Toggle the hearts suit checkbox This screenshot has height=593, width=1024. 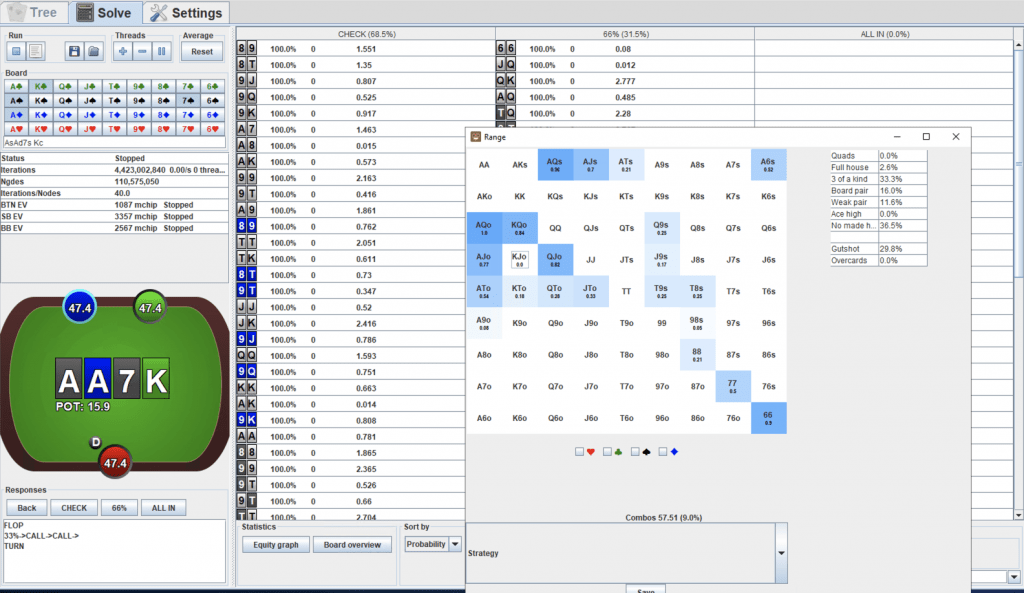click(579, 452)
